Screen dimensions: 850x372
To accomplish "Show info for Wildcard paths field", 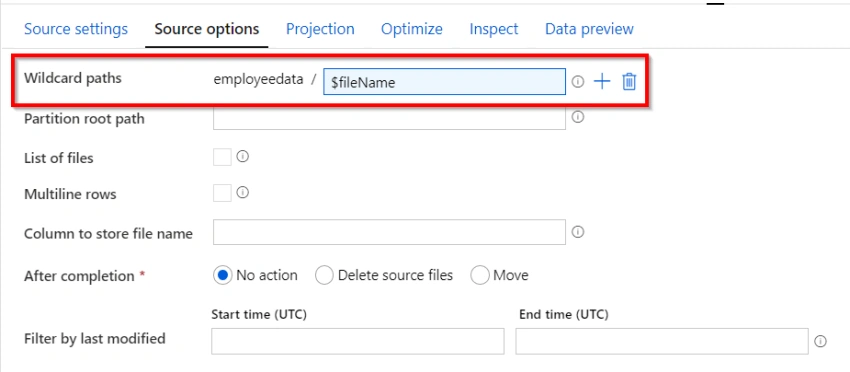I will [578, 82].
